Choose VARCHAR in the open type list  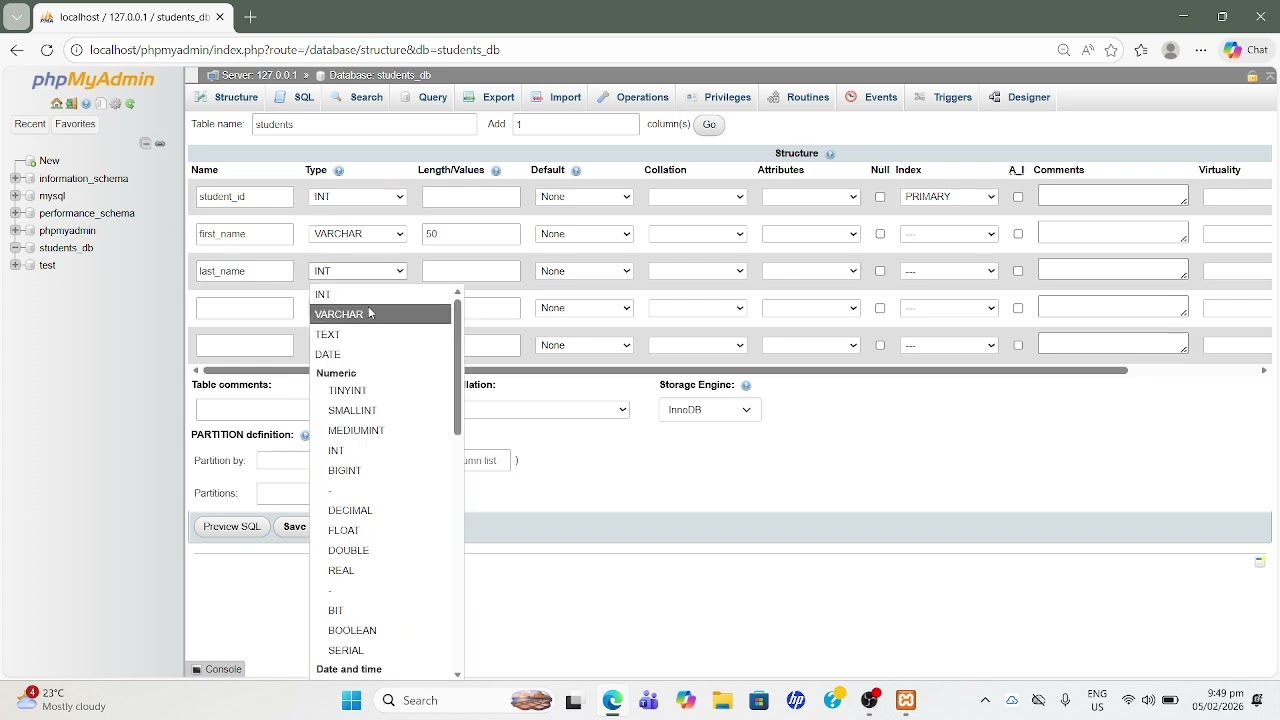pos(381,314)
